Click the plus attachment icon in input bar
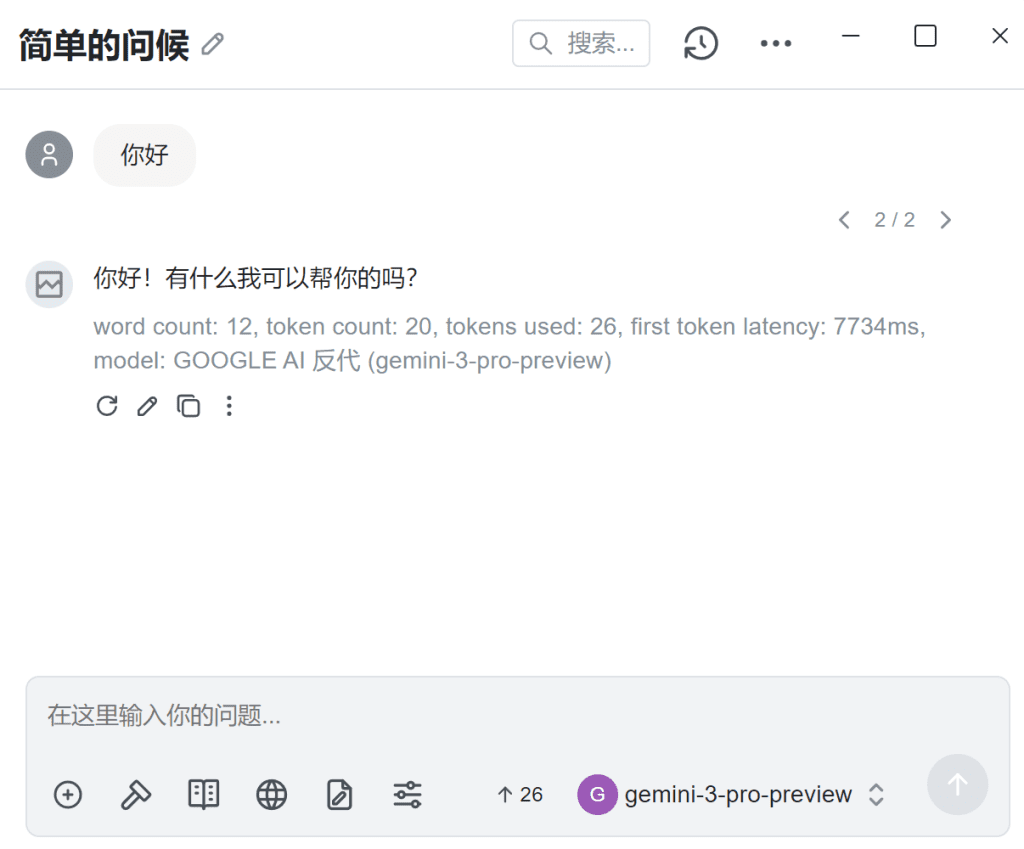Screen dimensions: 1024x849 [x=67, y=795]
